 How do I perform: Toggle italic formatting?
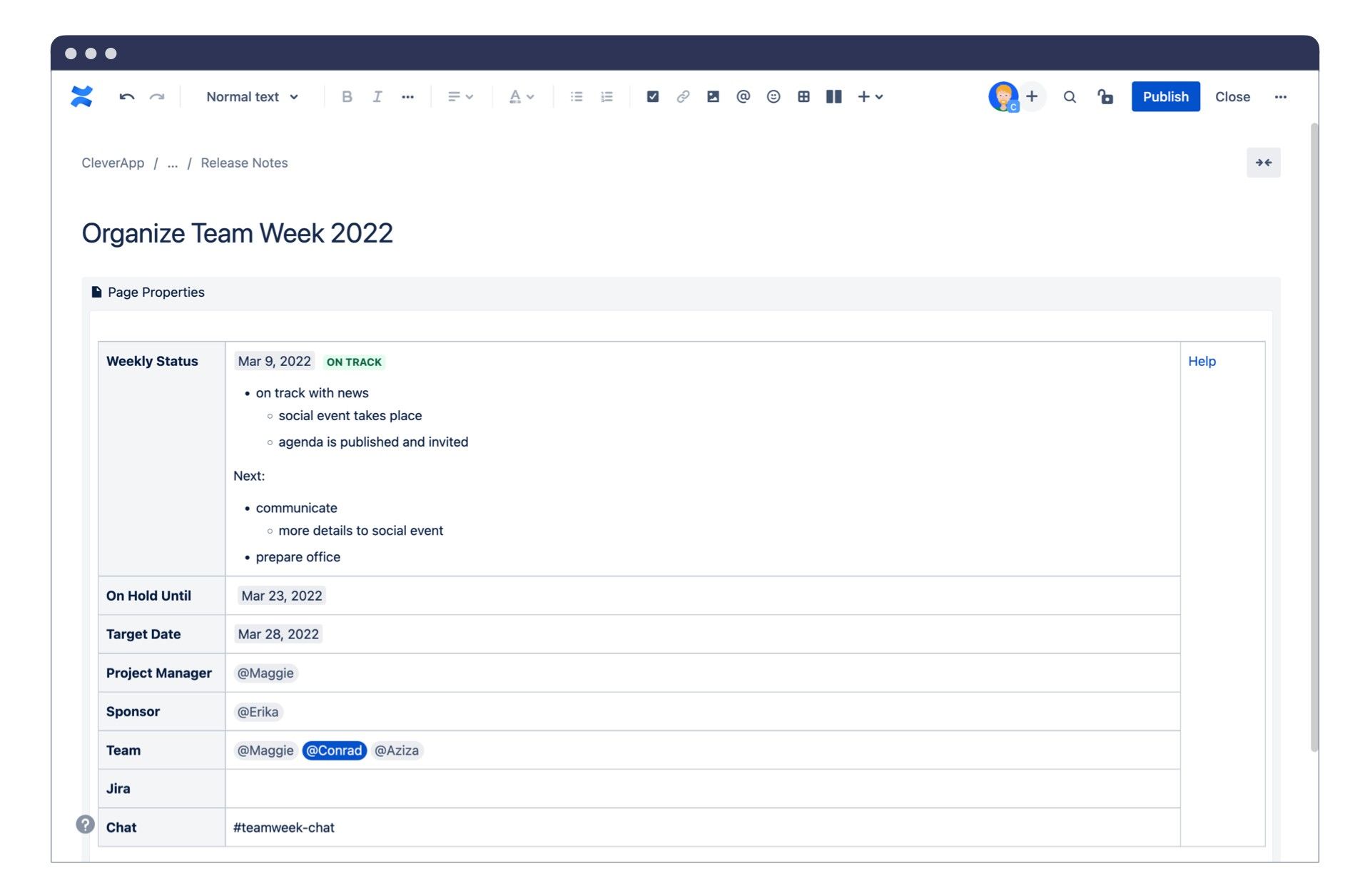377,97
